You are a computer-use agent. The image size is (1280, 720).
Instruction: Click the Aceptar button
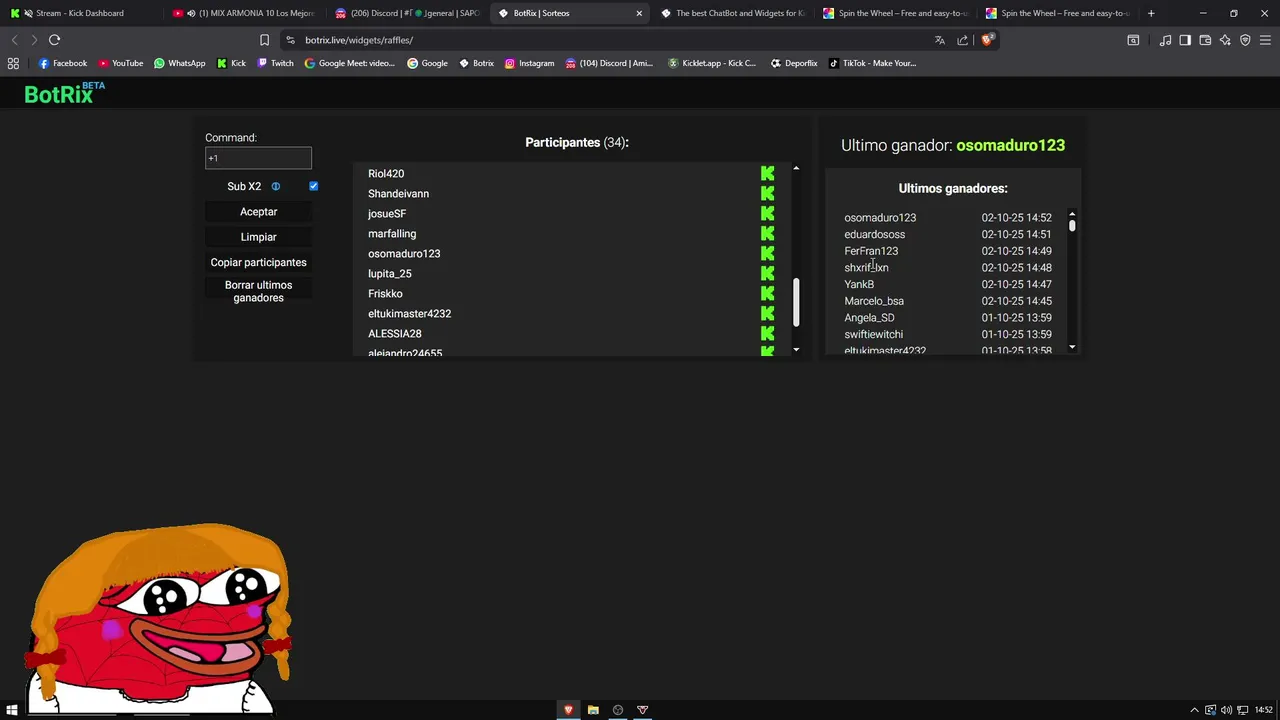coord(258,212)
